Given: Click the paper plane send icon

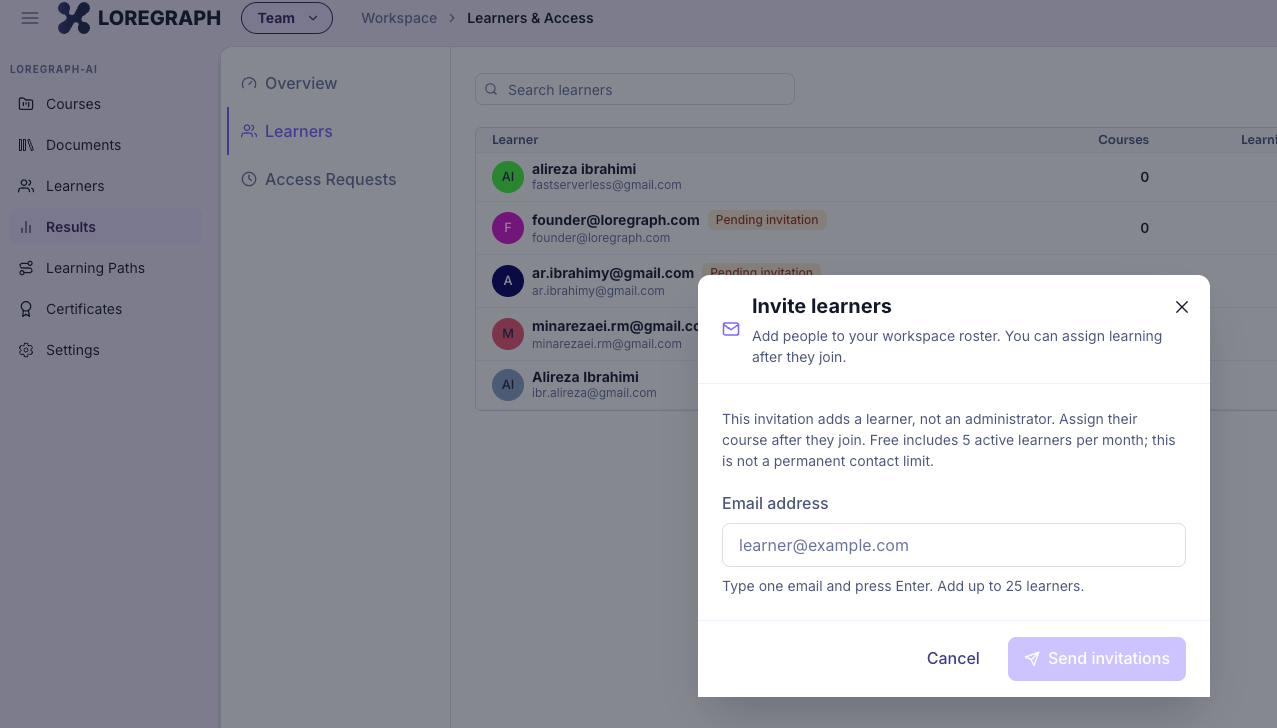Looking at the screenshot, I should (x=1032, y=659).
